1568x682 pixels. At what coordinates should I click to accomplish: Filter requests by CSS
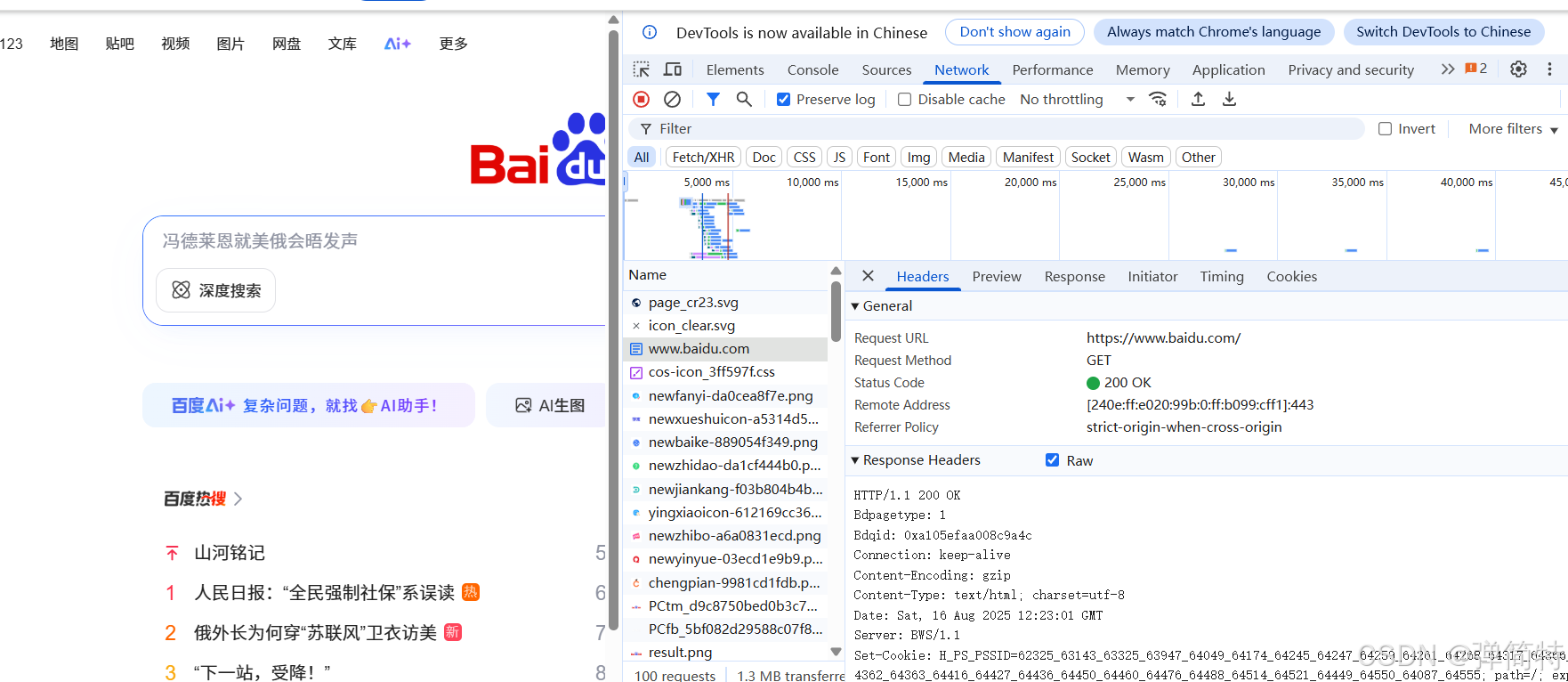click(x=804, y=158)
